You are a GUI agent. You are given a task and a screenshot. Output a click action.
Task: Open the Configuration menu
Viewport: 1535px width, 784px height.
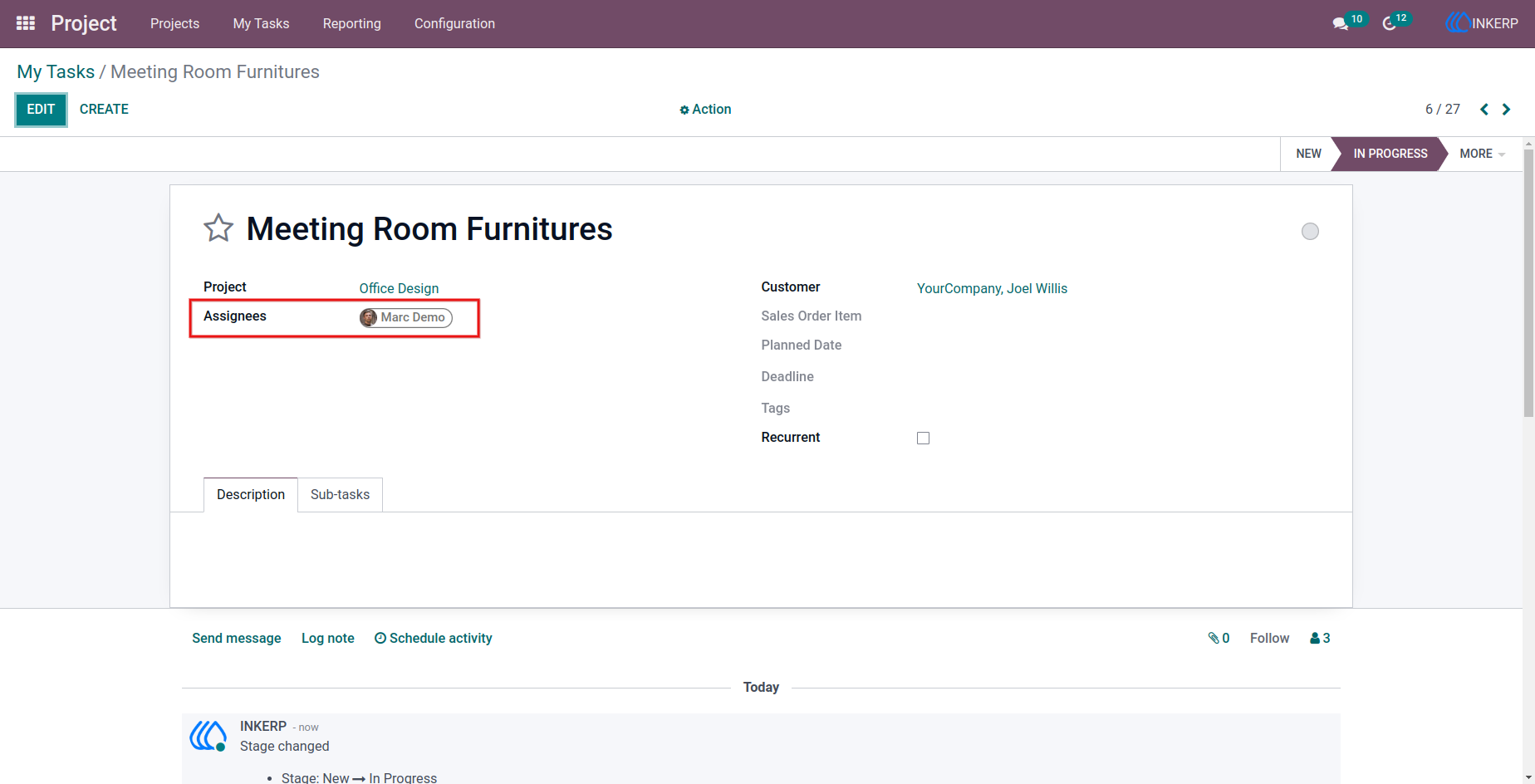click(454, 23)
